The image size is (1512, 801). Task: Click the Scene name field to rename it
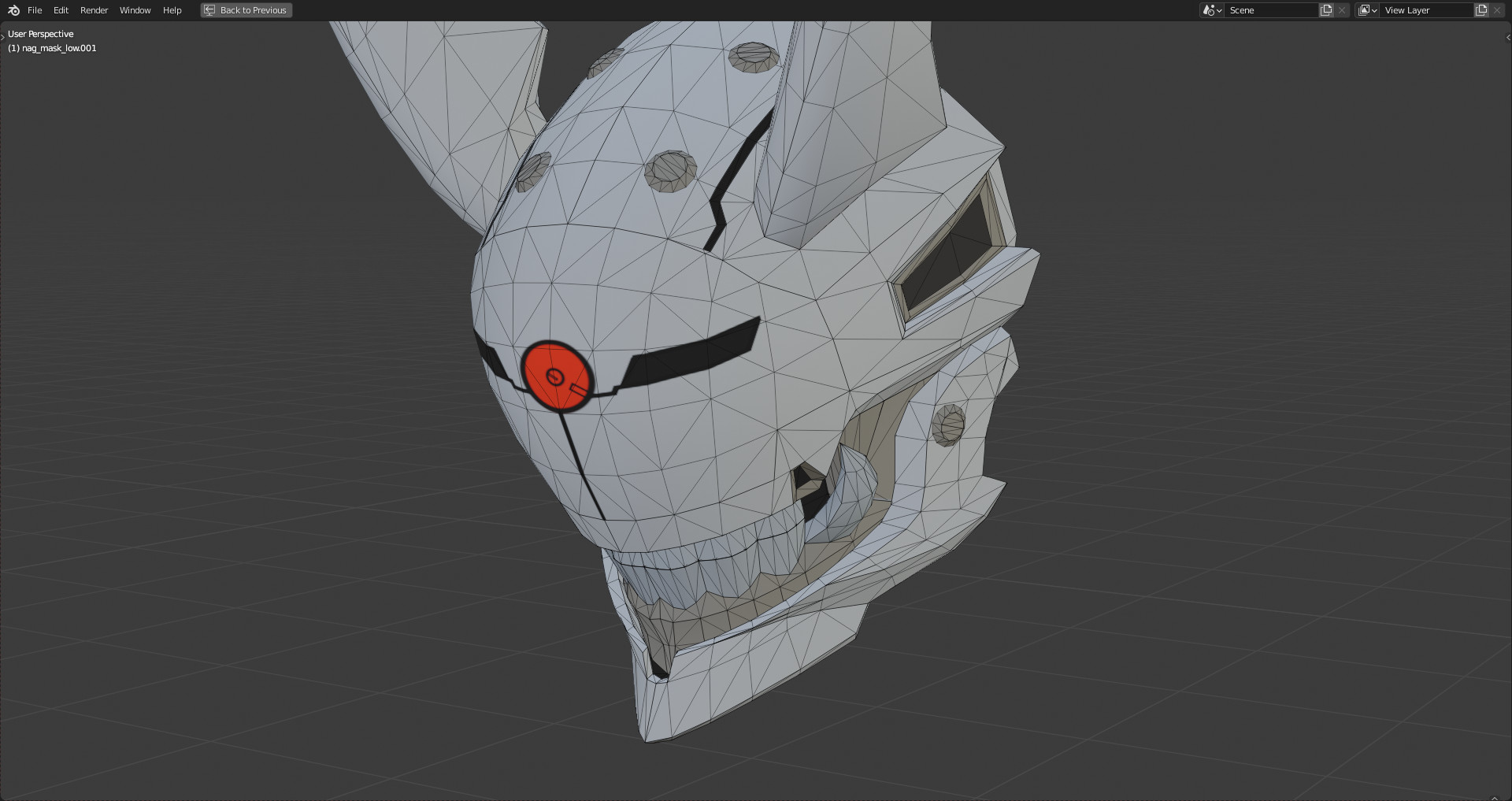[1268, 10]
